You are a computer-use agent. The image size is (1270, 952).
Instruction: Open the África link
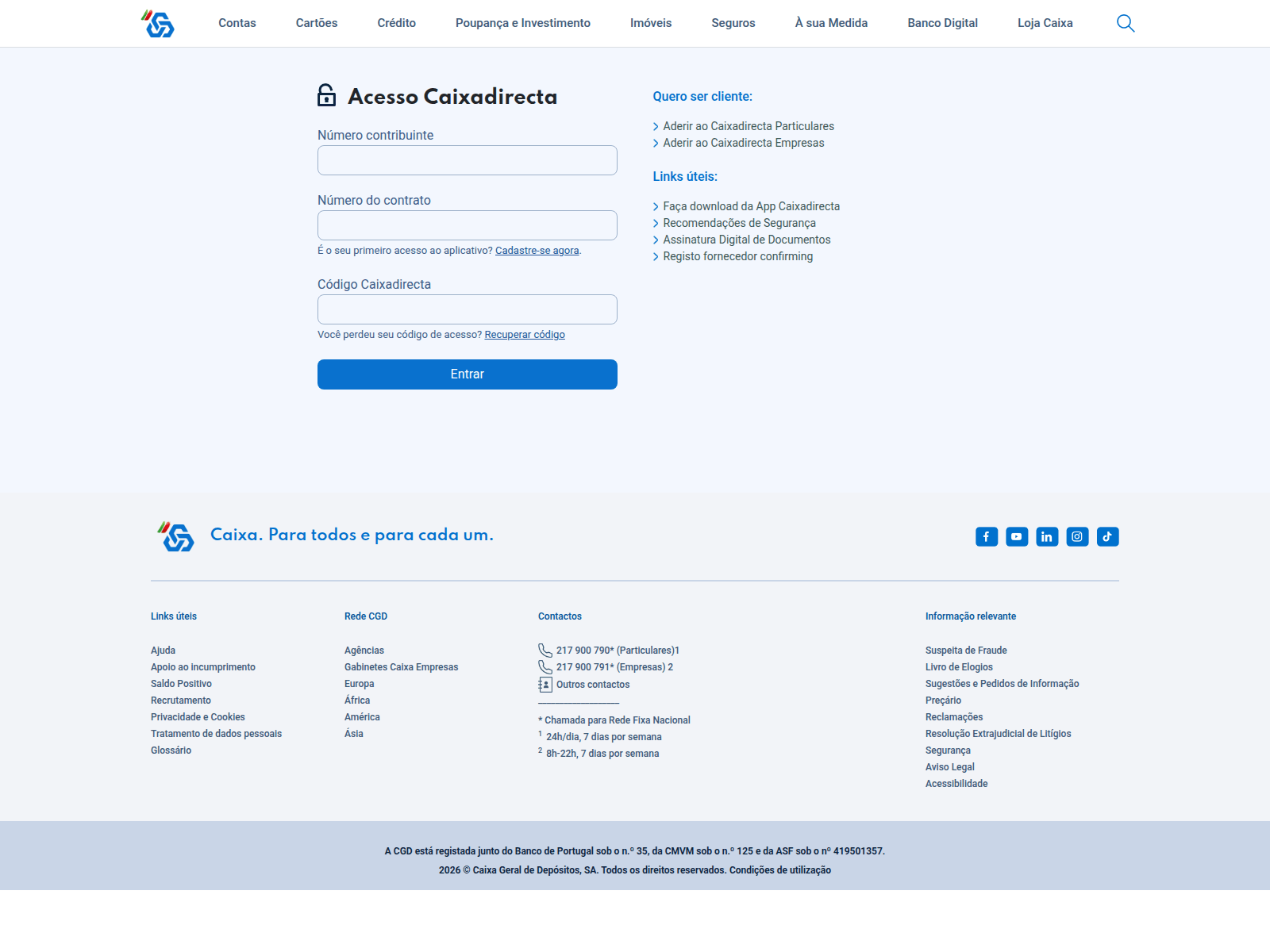(x=357, y=701)
